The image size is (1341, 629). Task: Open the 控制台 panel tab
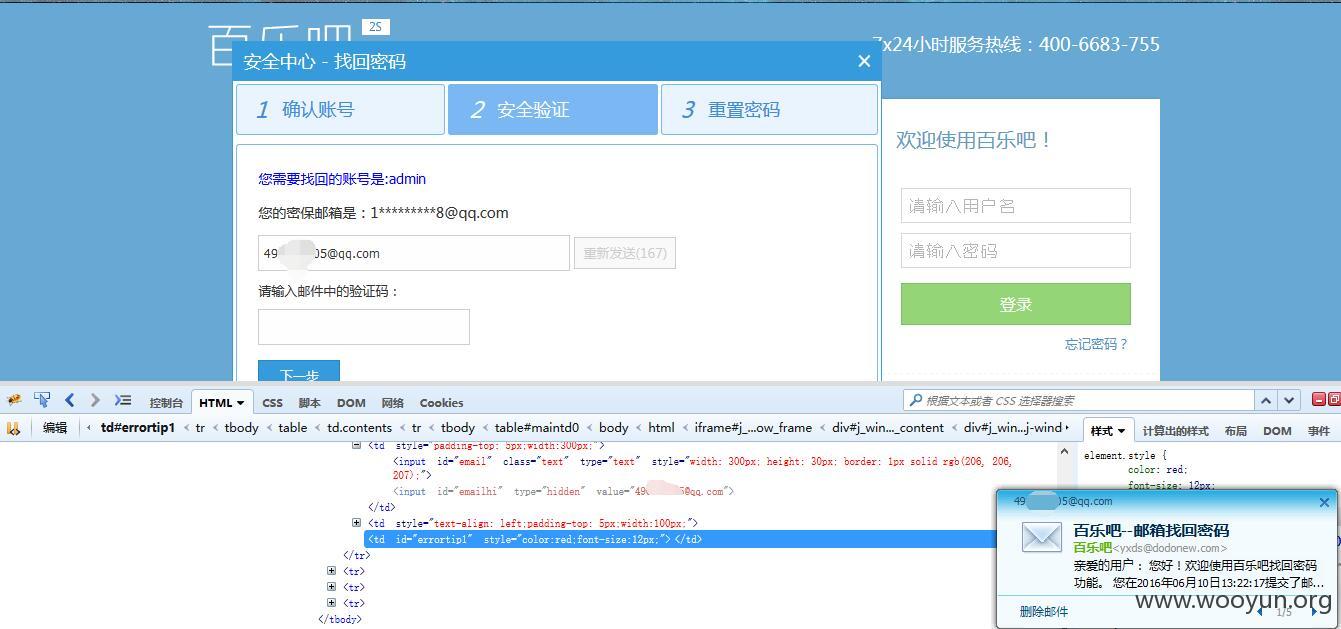click(x=166, y=403)
